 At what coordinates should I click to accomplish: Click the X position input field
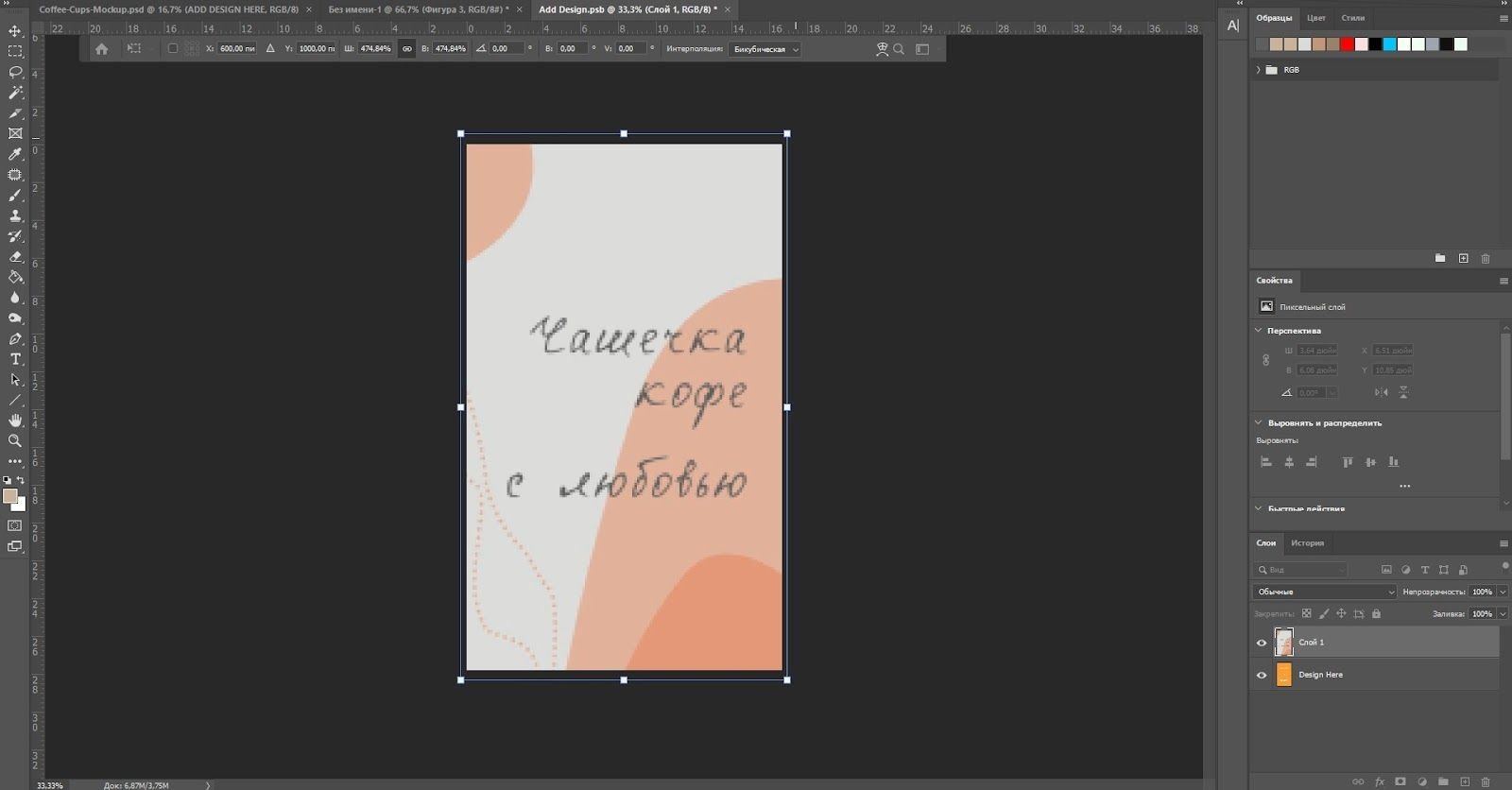tap(237, 48)
